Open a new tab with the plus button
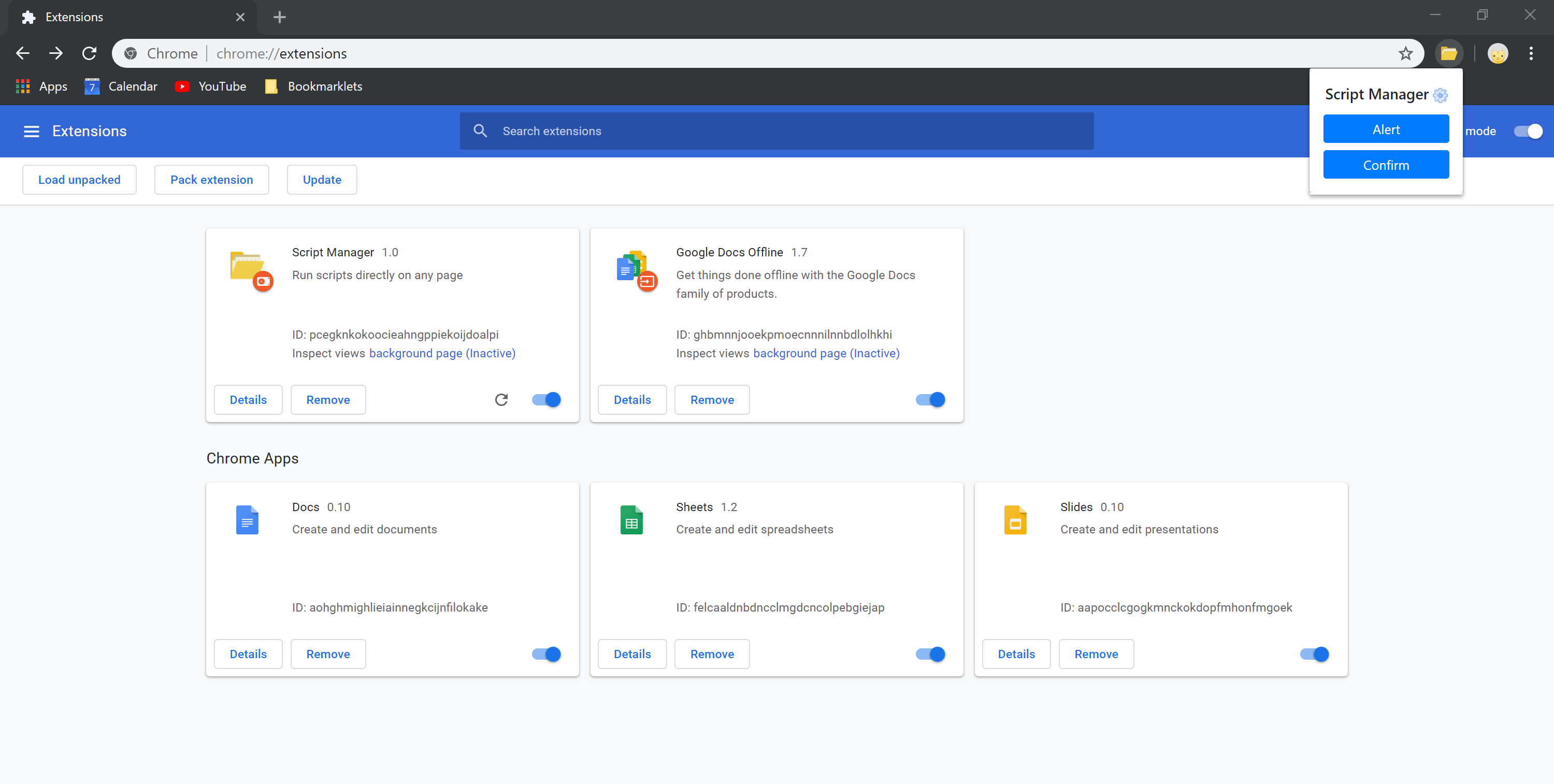 (279, 17)
